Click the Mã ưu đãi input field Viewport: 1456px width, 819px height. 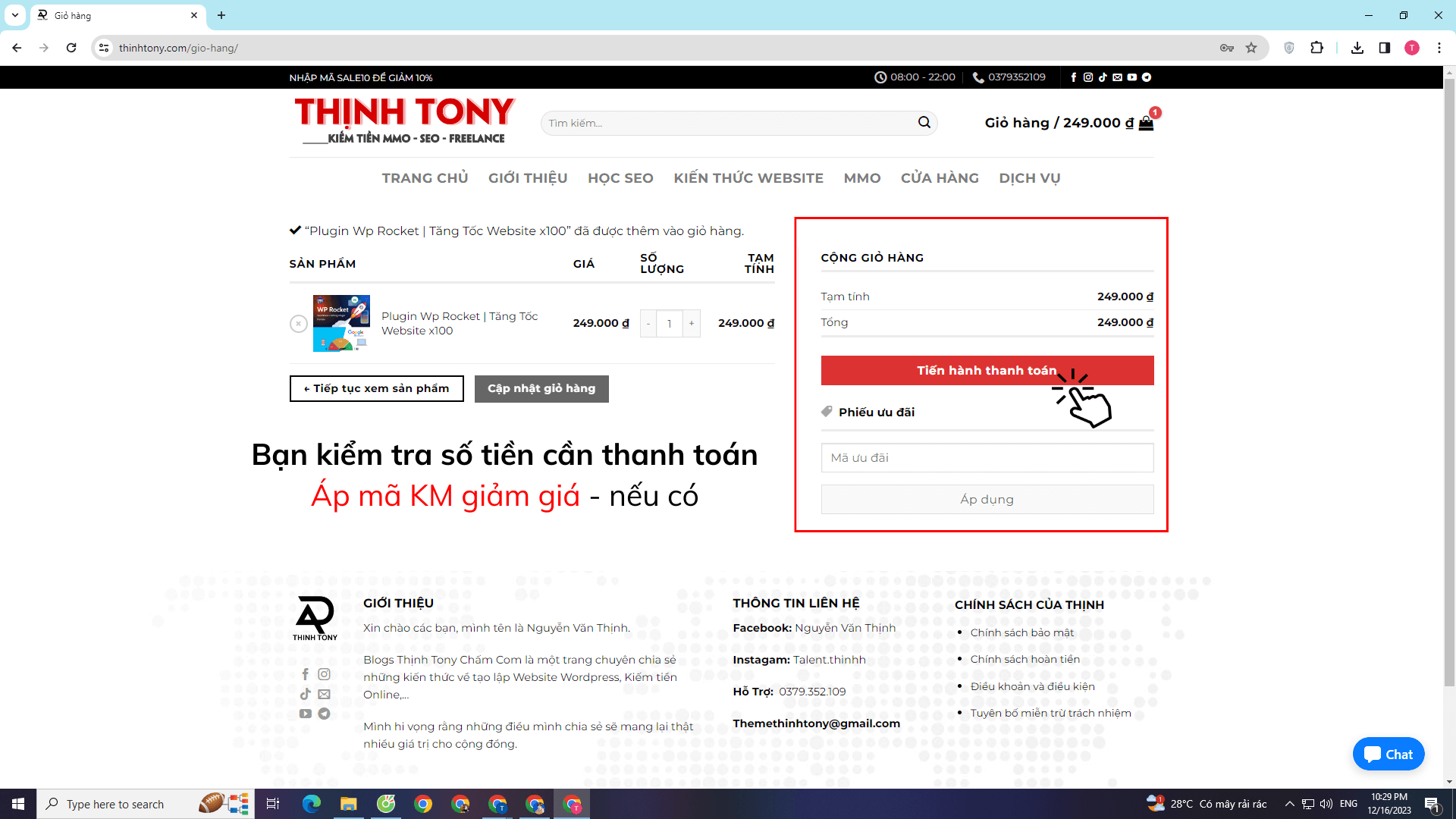point(987,457)
